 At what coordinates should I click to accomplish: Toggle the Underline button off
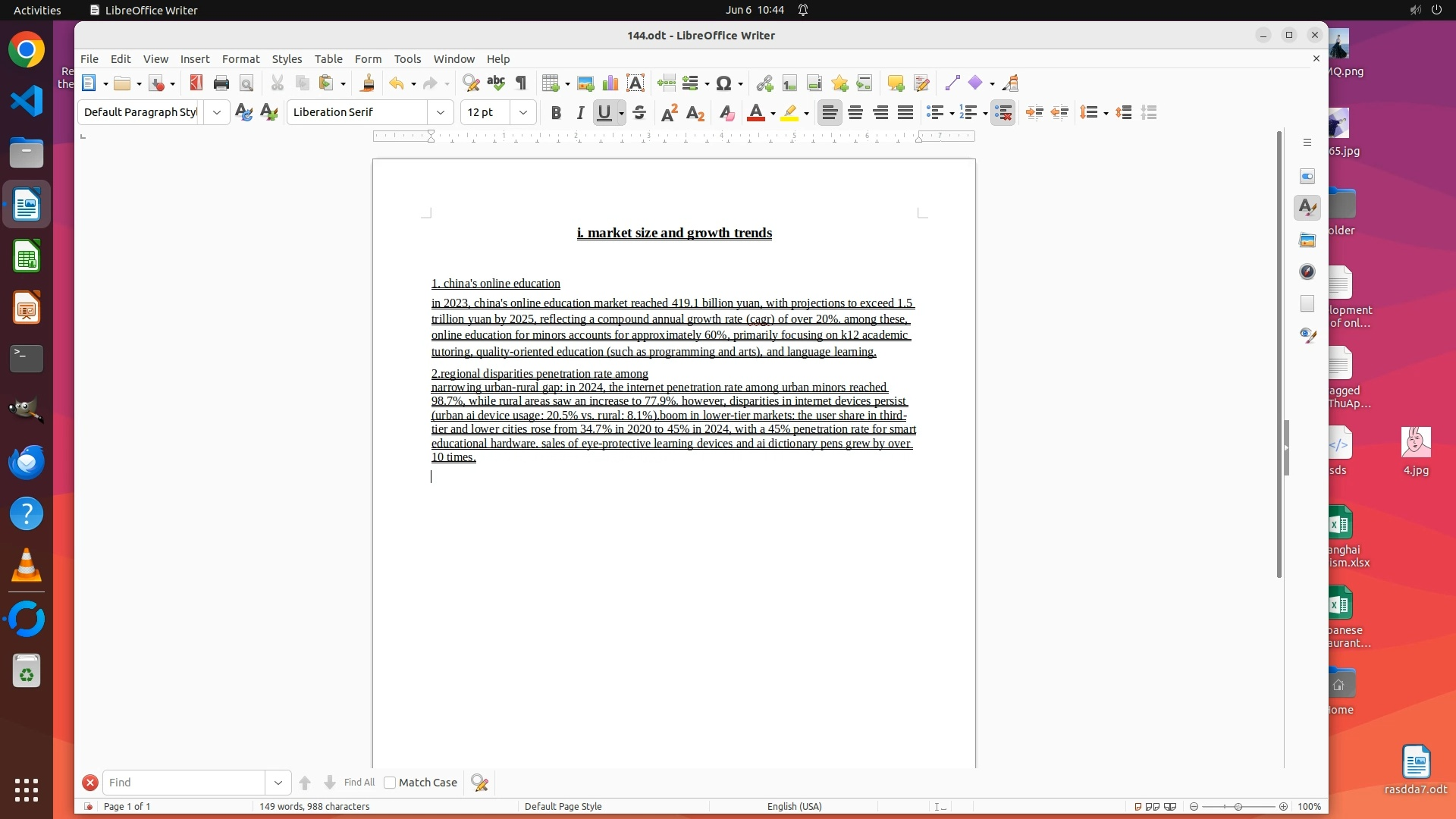pyautogui.click(x=604, y=113)
